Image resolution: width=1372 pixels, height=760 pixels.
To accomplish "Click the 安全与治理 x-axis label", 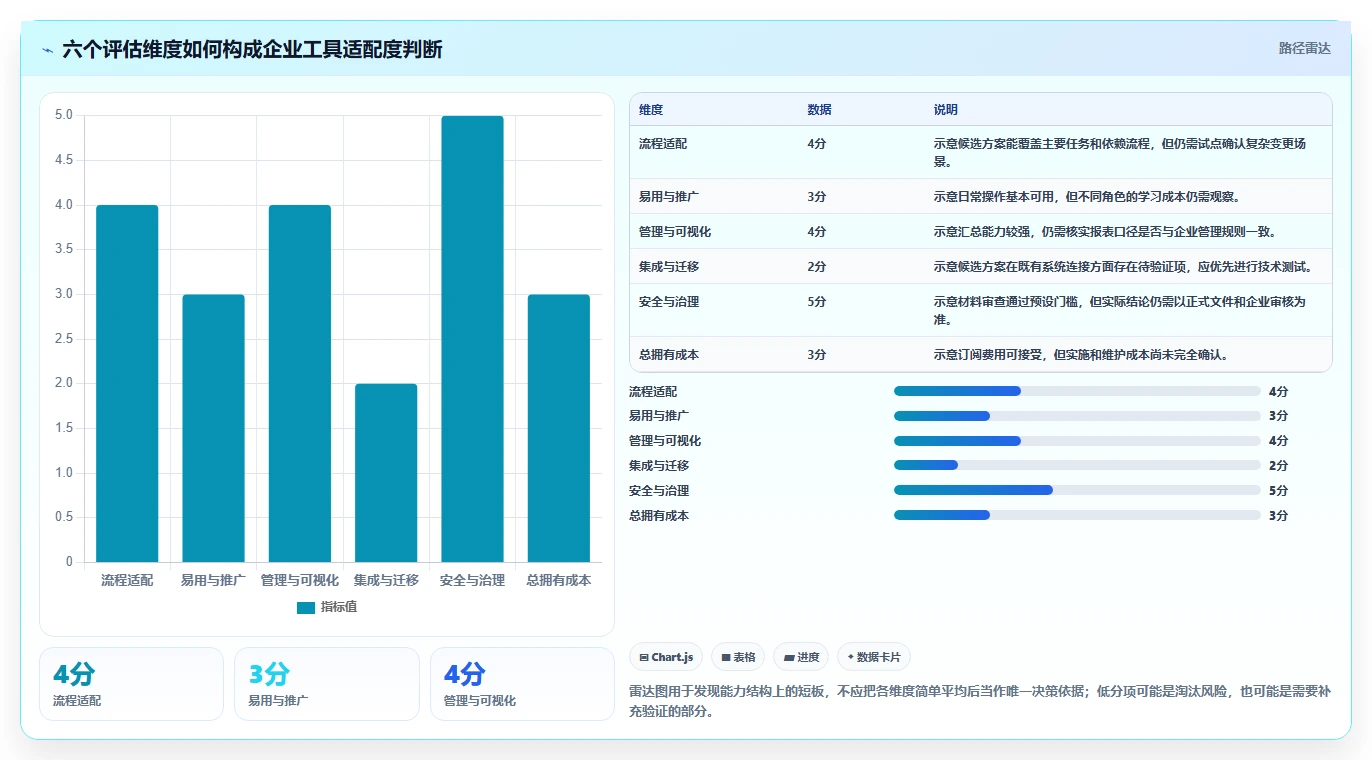I will tap(472, 580).
